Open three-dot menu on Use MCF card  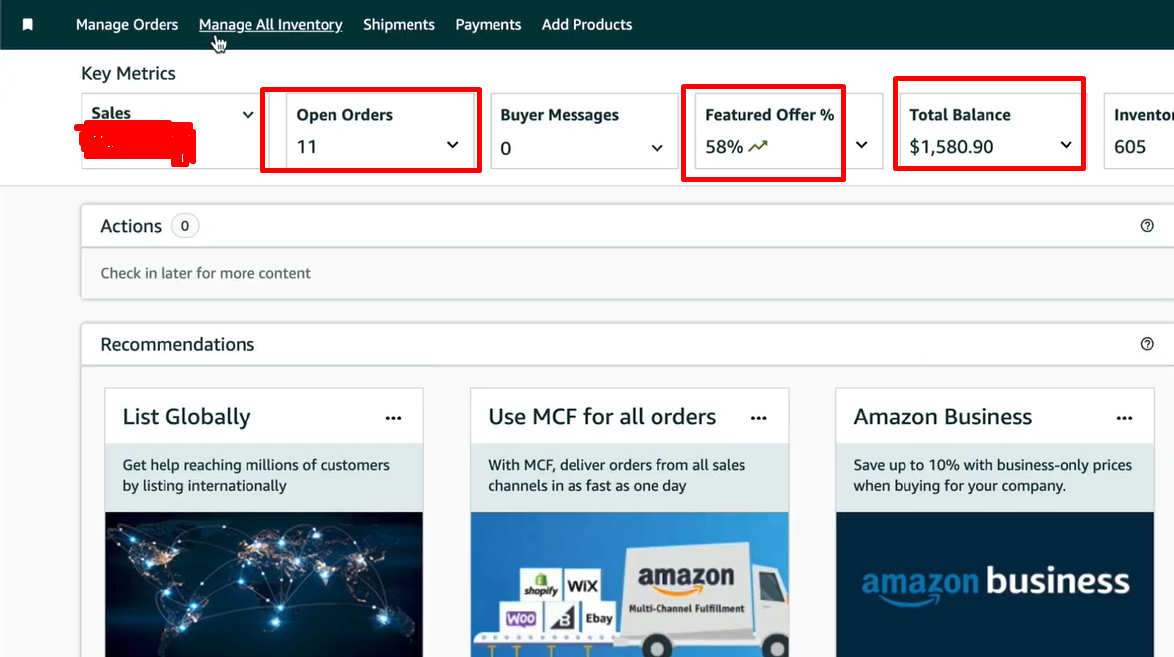pyautogui.click(x=759, y=418)
